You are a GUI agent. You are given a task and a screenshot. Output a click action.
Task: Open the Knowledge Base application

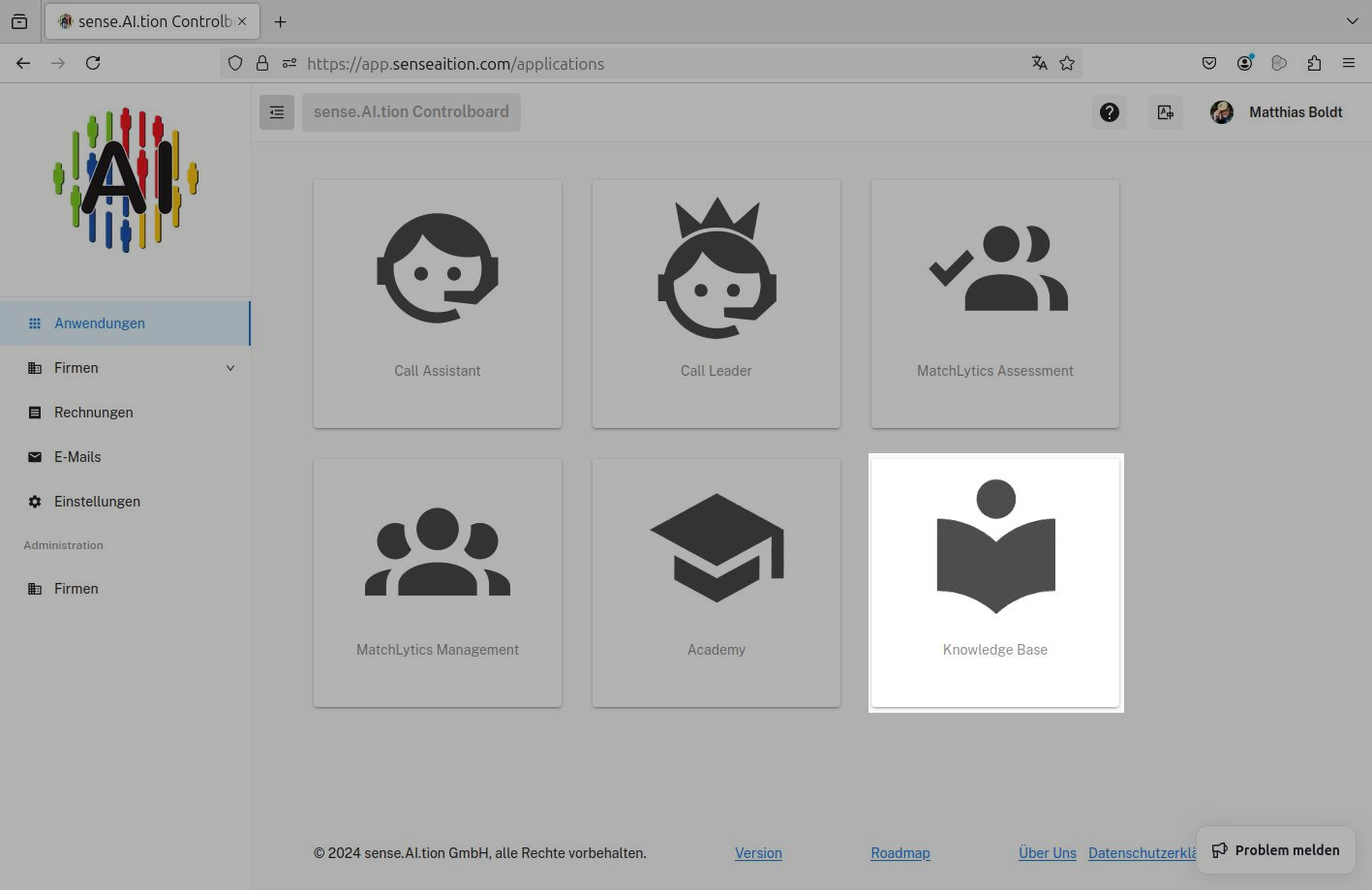click(995, 583)
